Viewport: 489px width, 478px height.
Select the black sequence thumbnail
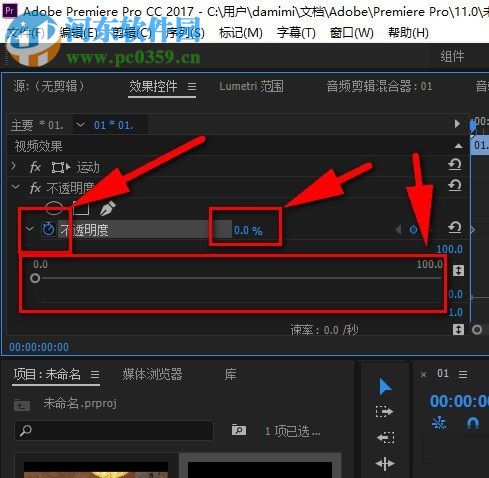(260, 469)
